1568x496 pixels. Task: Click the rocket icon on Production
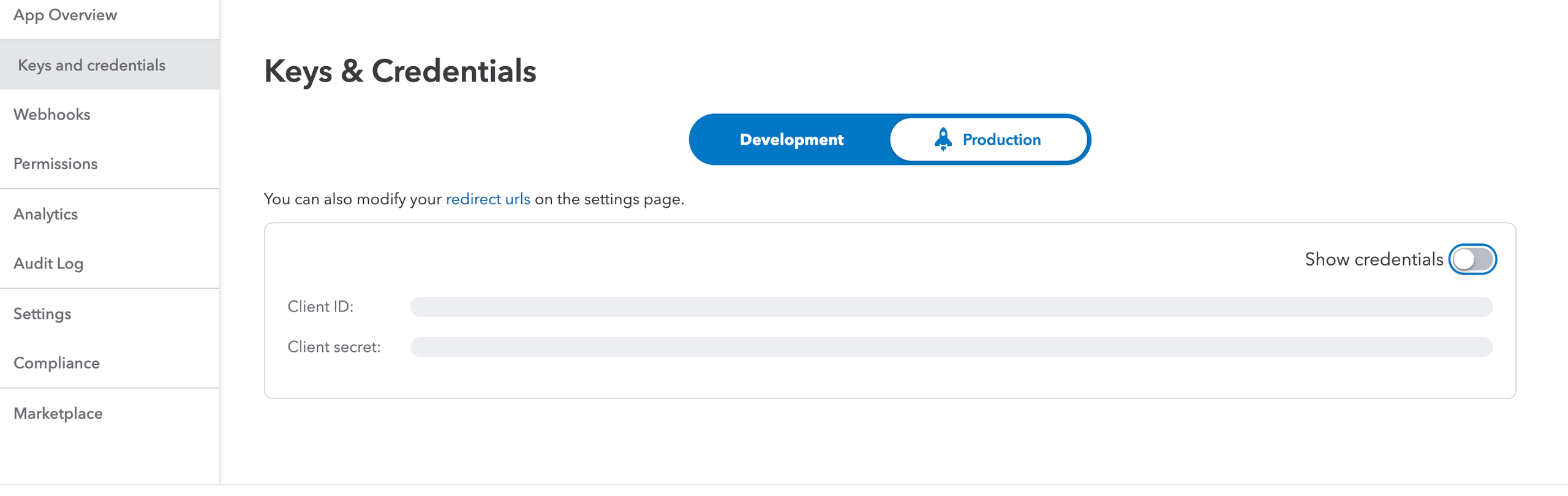[943, 139]
